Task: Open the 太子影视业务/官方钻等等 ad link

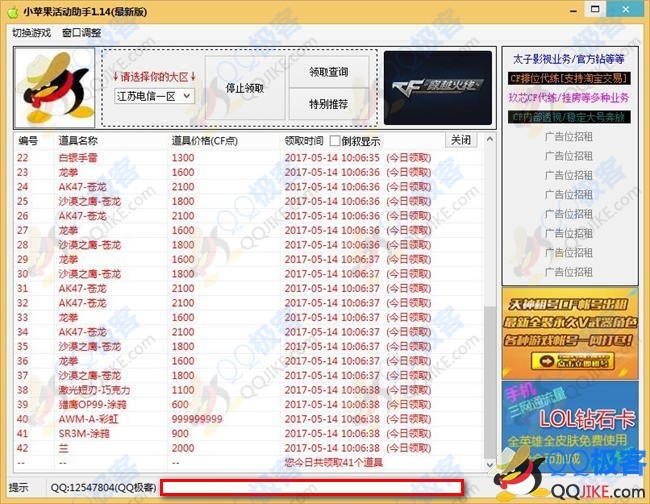Action: tap(569, 59)
